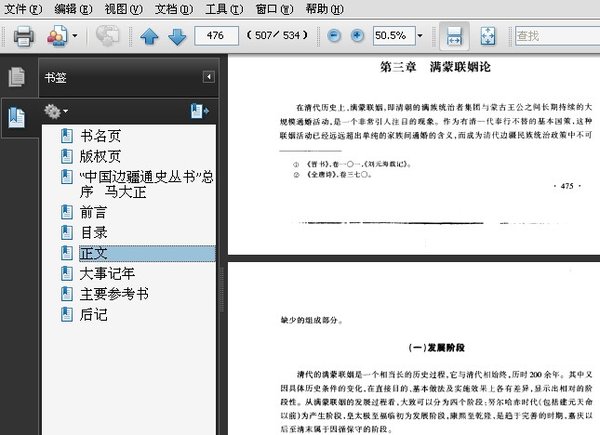Open the 文件(F) menu

click(23, 8)
